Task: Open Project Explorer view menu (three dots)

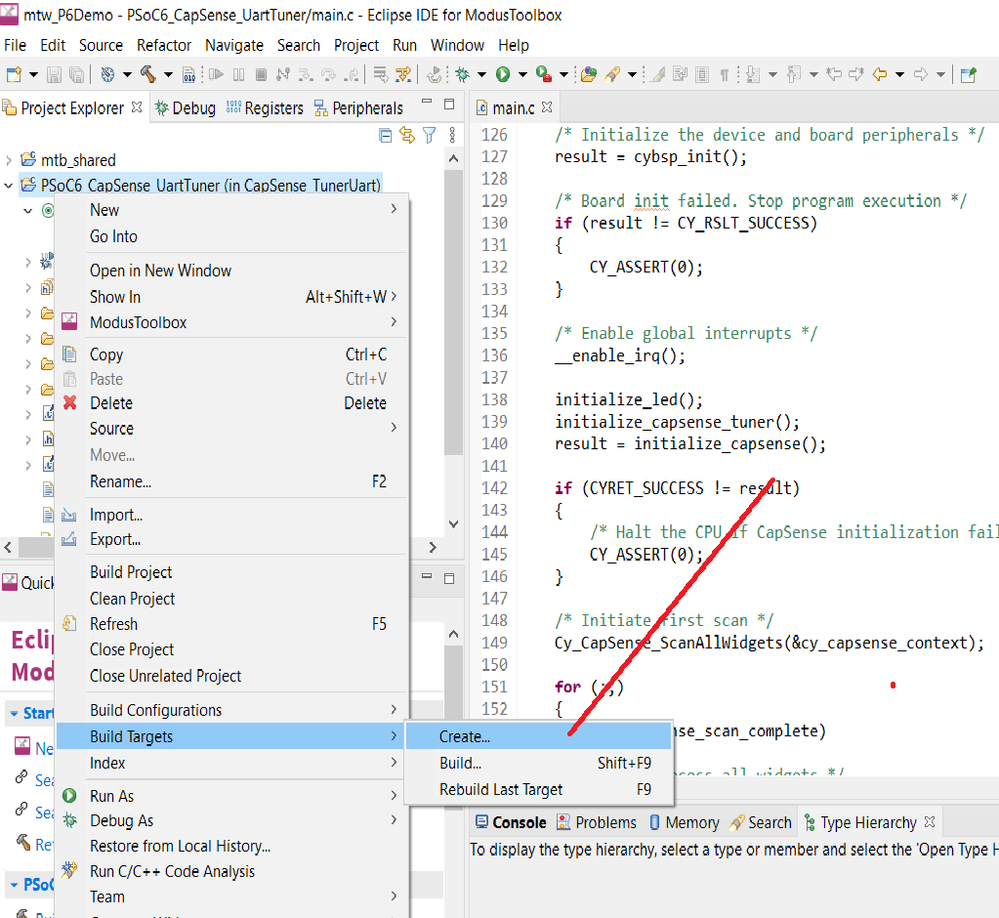Action: tap(452, 133)
